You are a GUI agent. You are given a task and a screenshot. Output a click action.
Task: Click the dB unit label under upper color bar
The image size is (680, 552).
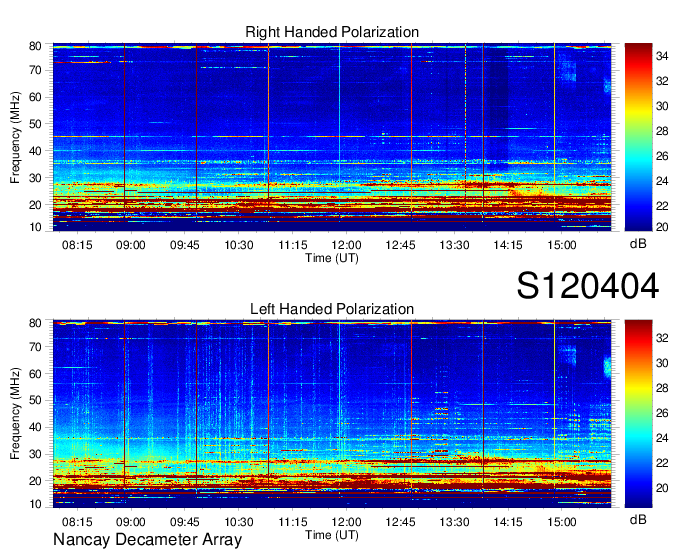(x=638, y=244)
